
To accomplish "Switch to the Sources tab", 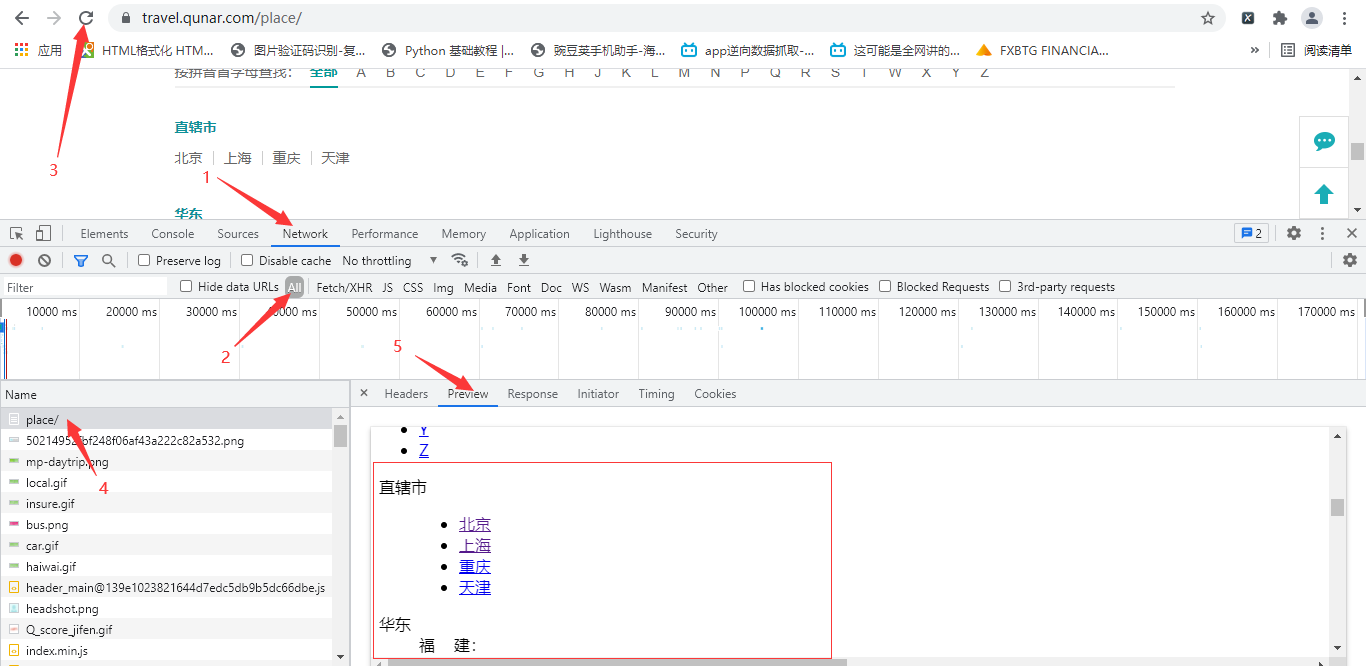I will (238, 233).
